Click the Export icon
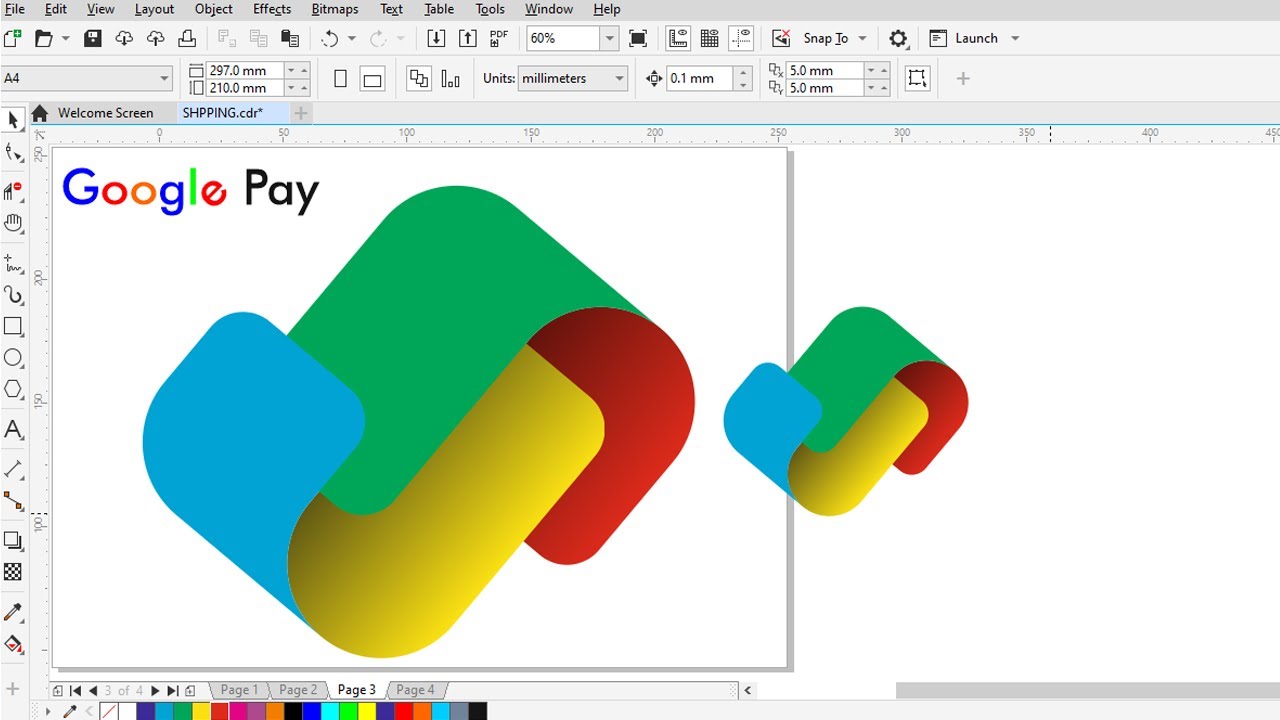The width and height of the screenshot is (1280, 720). pyautogui.click(x=468, y=38)
